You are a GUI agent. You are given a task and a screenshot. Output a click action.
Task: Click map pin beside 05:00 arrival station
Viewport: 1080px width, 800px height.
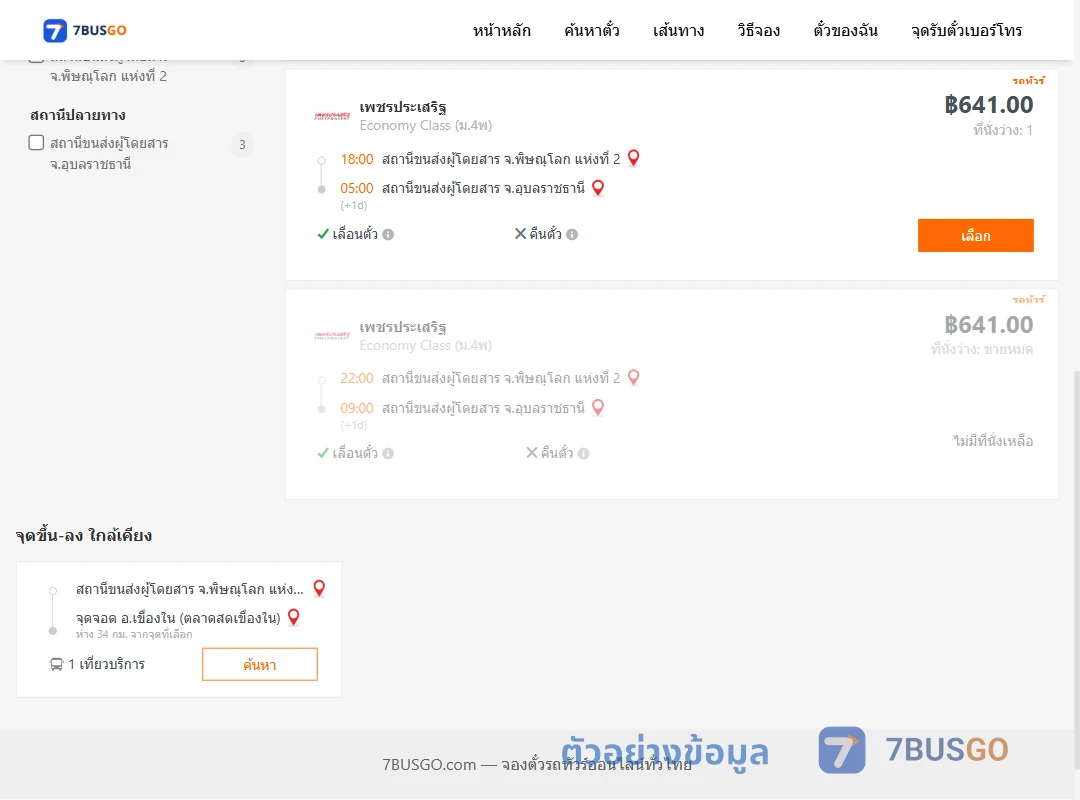598,187
